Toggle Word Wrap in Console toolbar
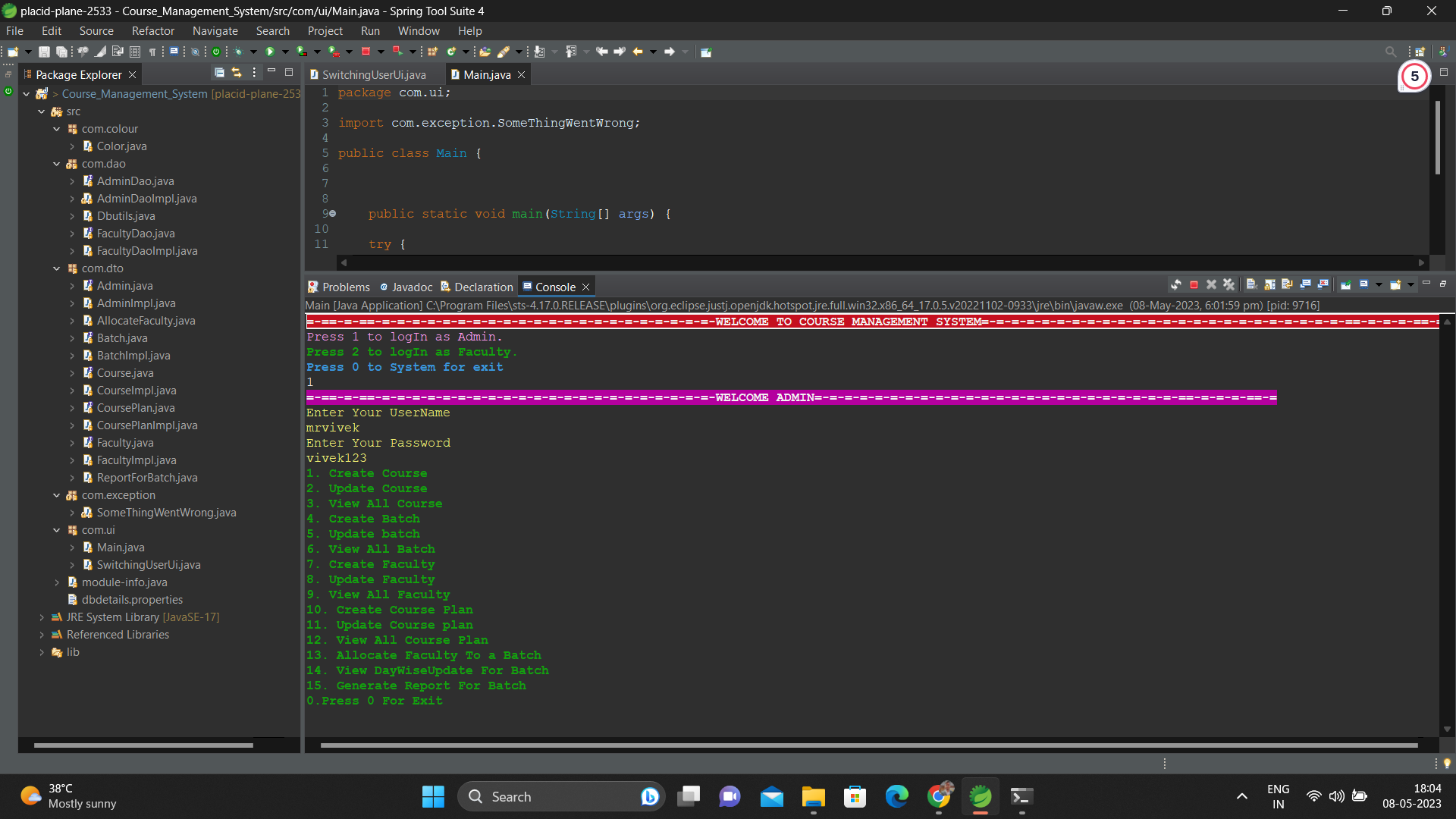Image resolution: width=1456 pixels, height=819 pixels. click(1287, 284)
